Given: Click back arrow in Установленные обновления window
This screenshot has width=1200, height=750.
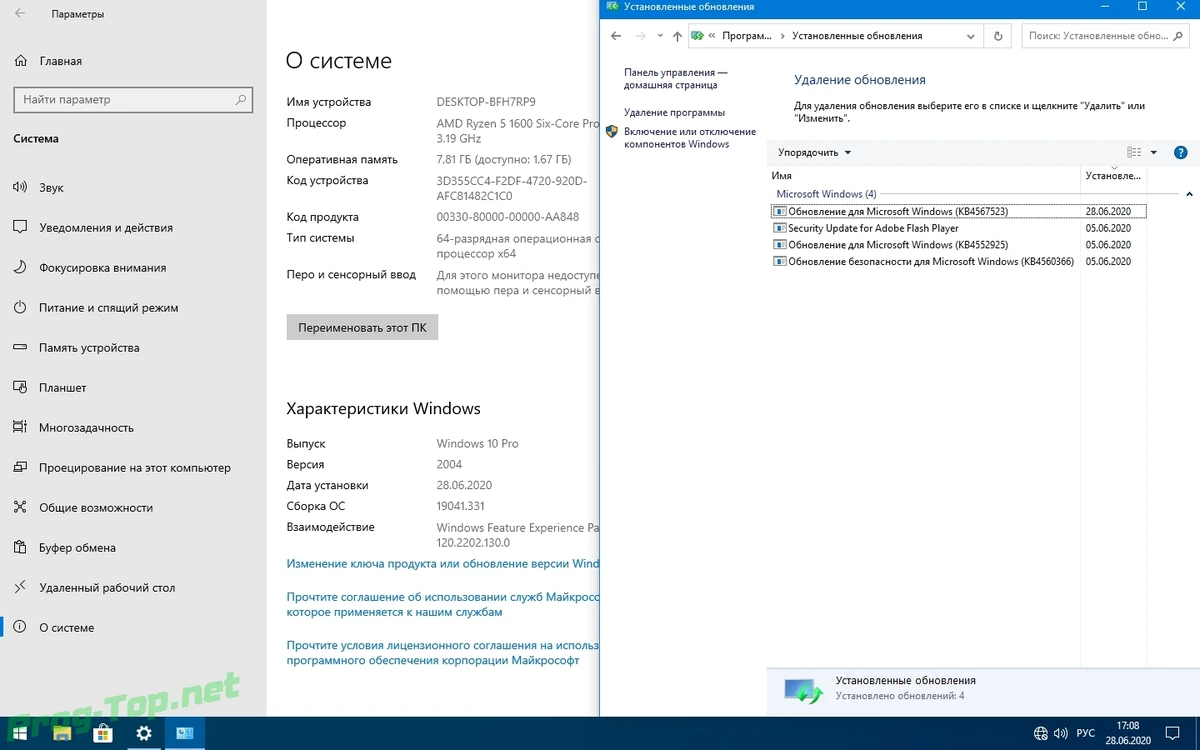Looking at the screenshot, I should click(x=617, y=36).
